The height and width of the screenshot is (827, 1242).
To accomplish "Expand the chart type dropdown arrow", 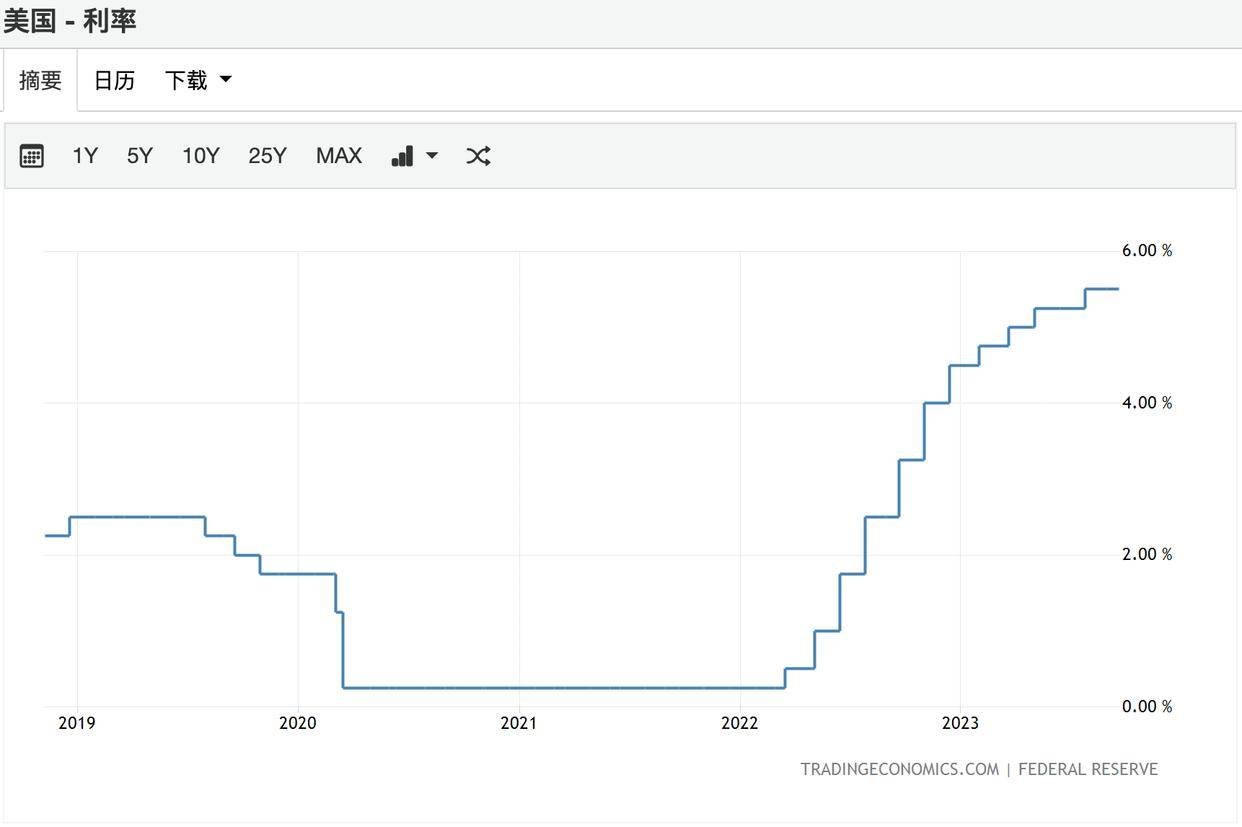I will point(432,156).
